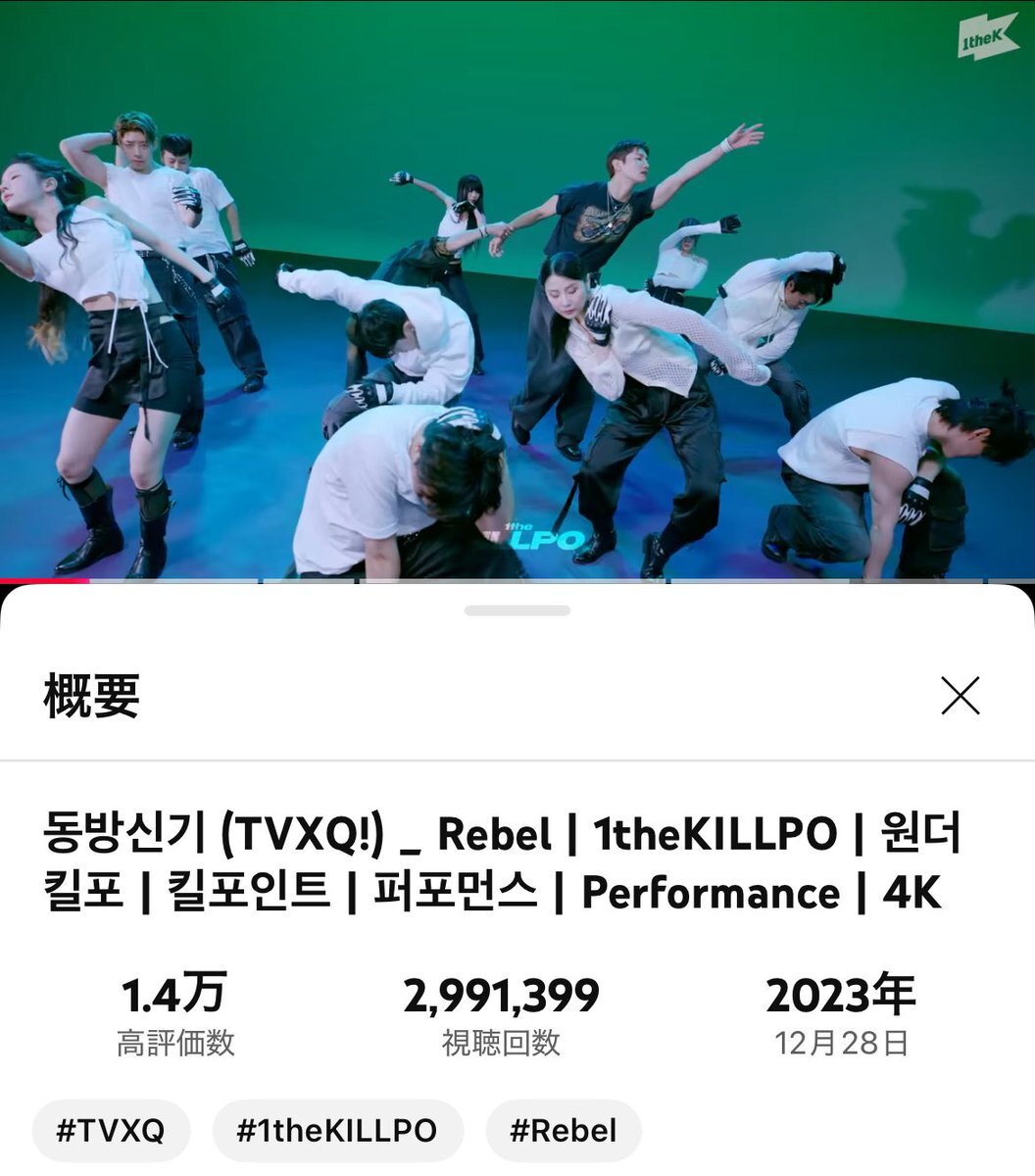Tap the 視聴回数 label

pos(501,1043)
